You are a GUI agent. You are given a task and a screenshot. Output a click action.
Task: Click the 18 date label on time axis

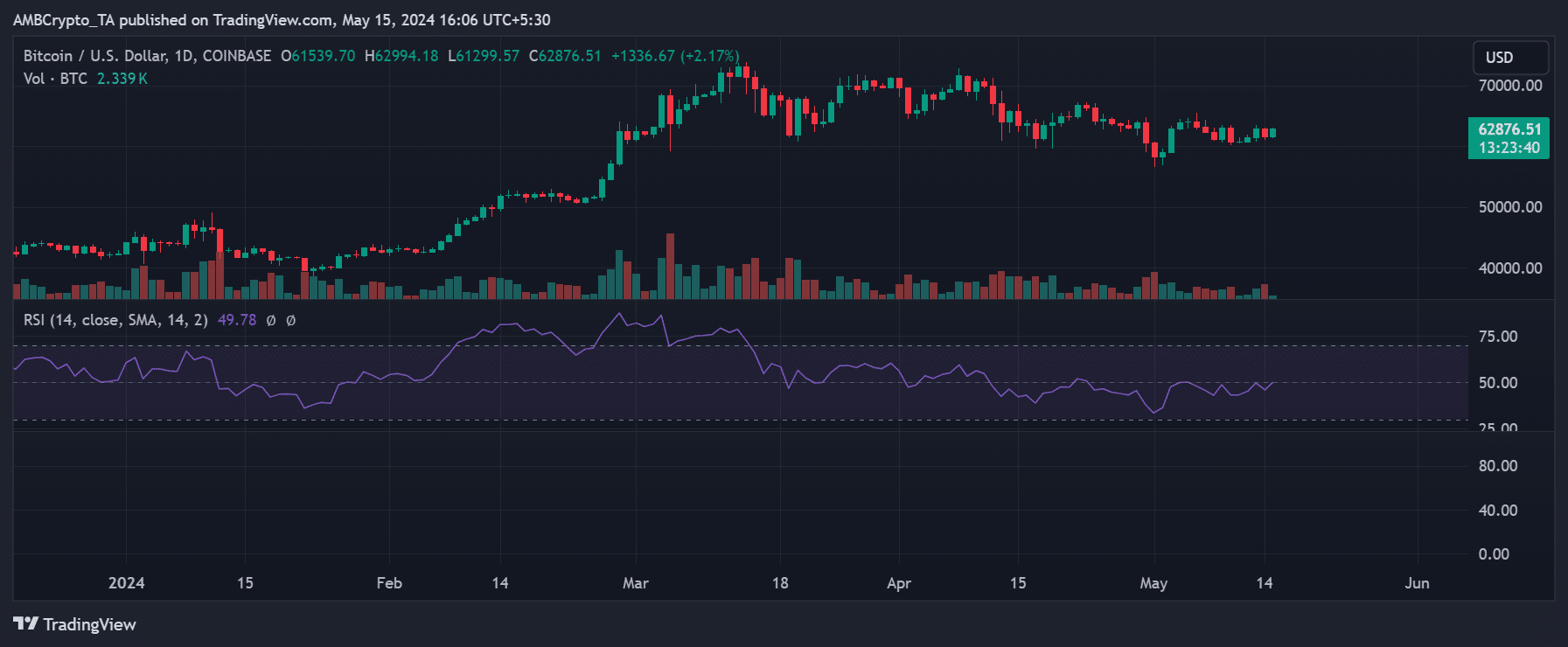point(780,583)
